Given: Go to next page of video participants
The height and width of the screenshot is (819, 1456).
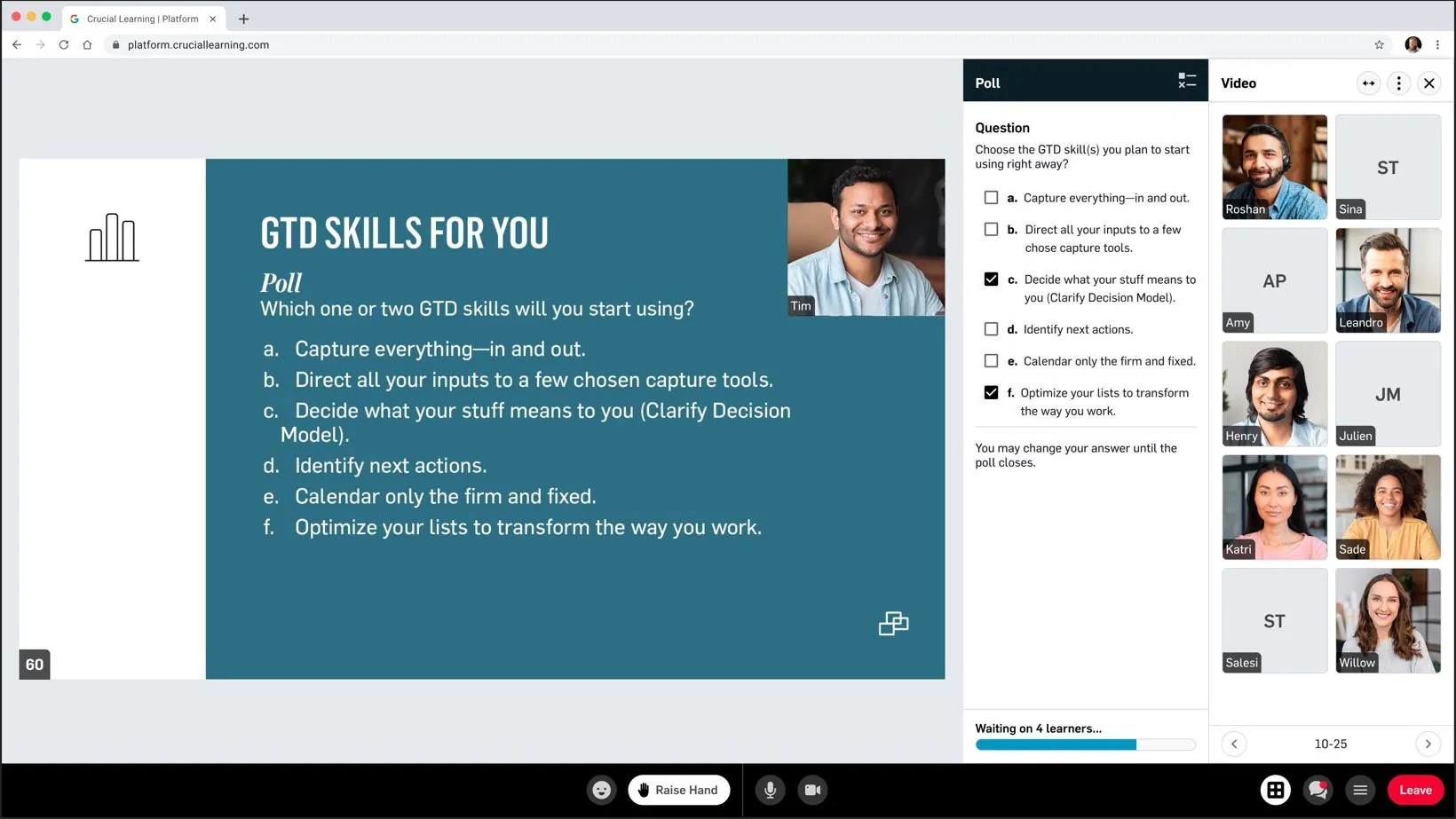Looking at the screenshot, I should pyautogui.click(x=1428, y=744).
